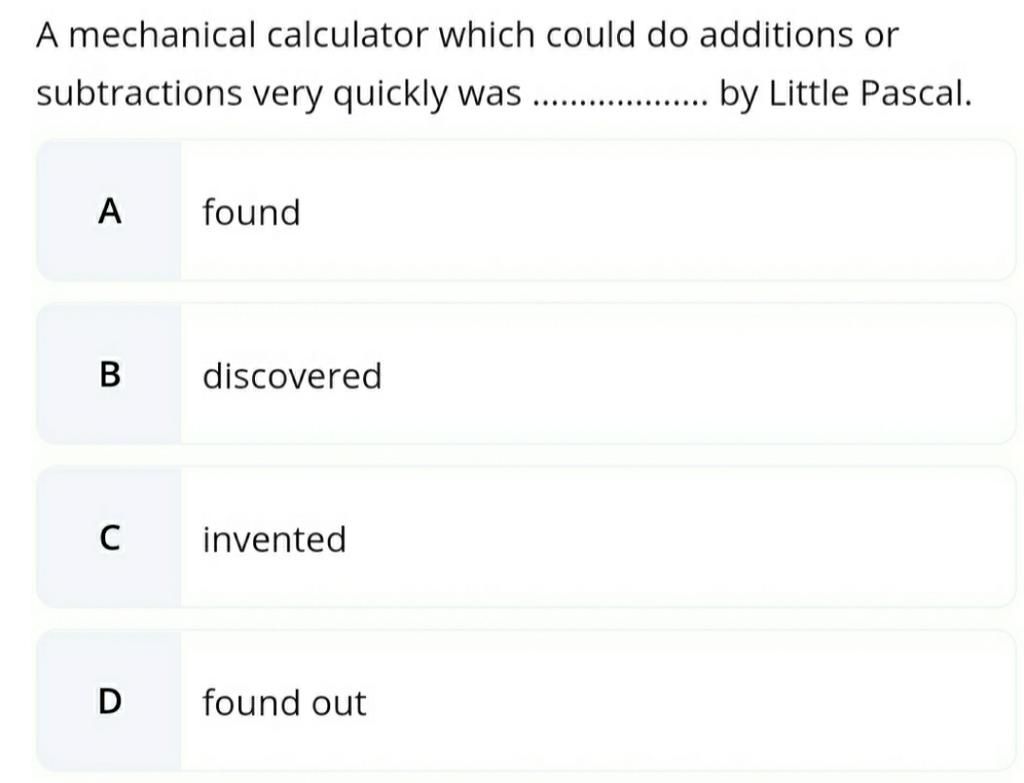Click the words 'by Little Pascal'
The width and height of the screenshot is (1024, 783).
pyautogui.click(x=846, y=93)
